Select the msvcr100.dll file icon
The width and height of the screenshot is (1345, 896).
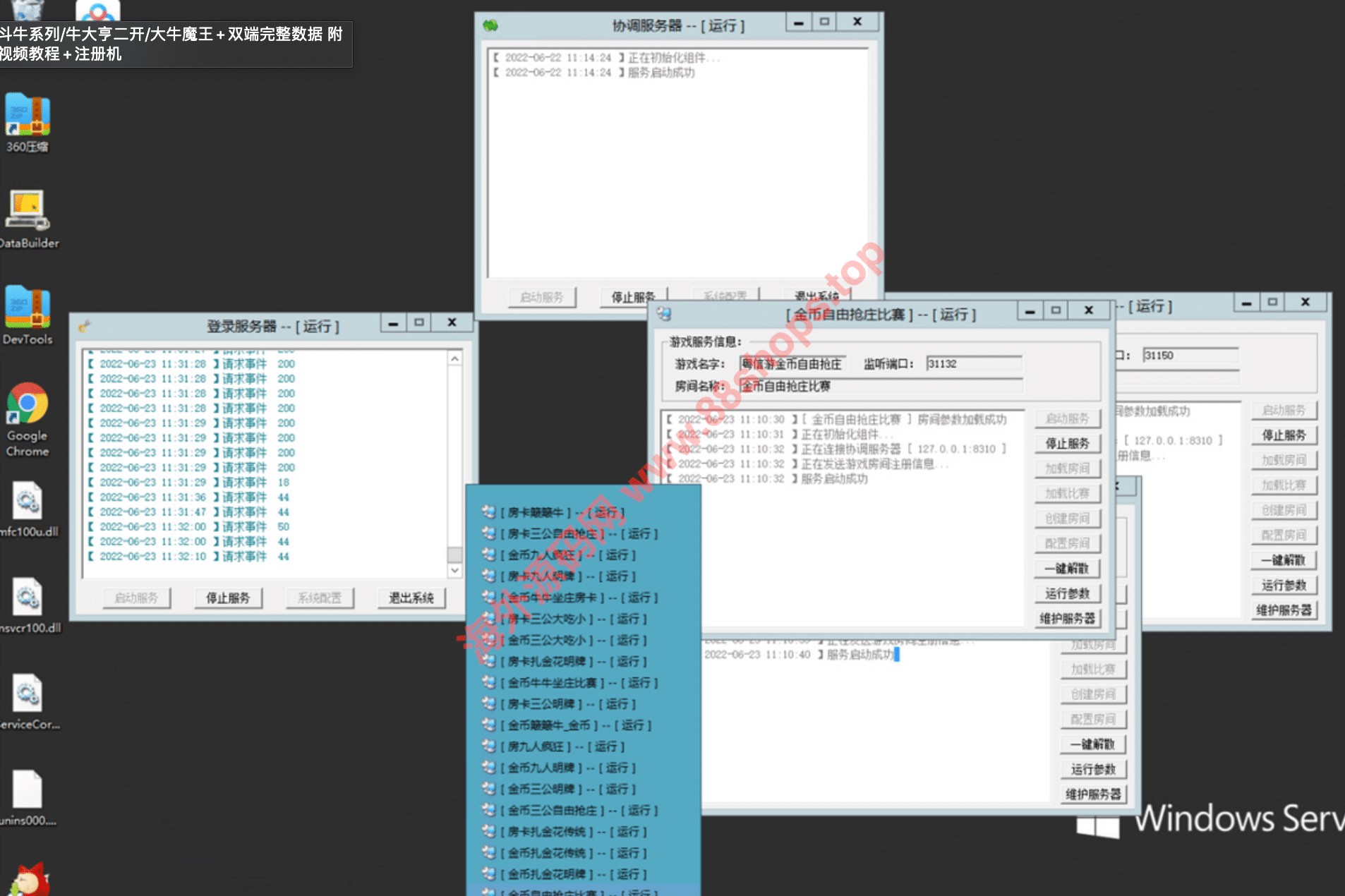(x=28, y=598)
